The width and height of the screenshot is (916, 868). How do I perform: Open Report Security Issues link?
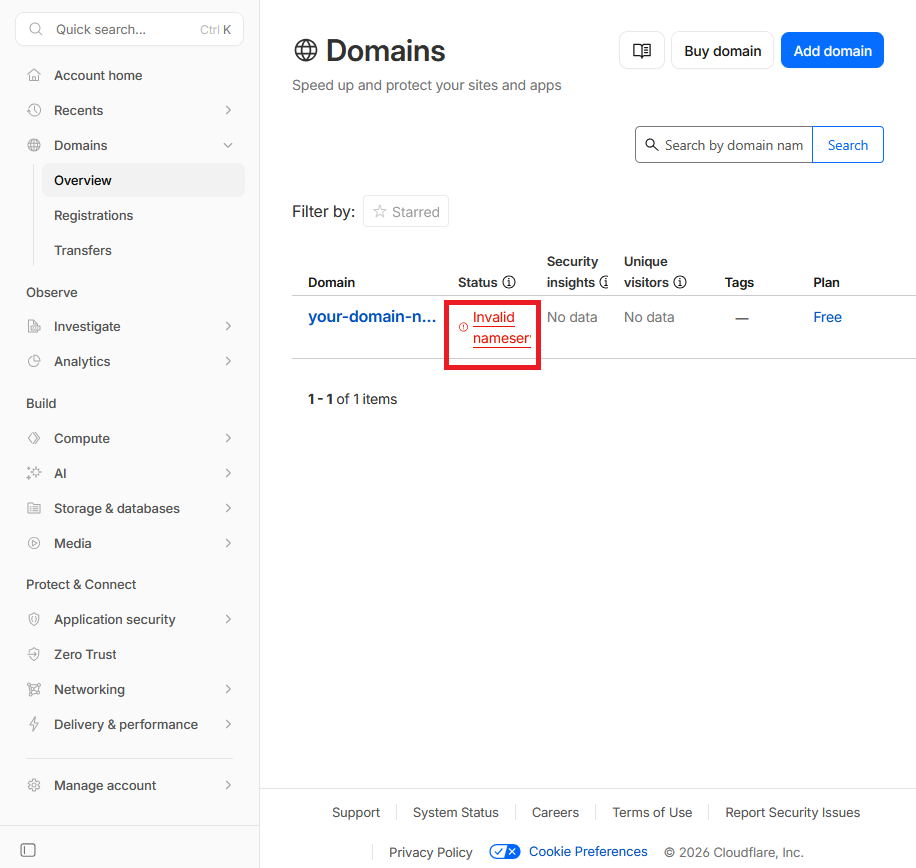[x=792, y=813]
